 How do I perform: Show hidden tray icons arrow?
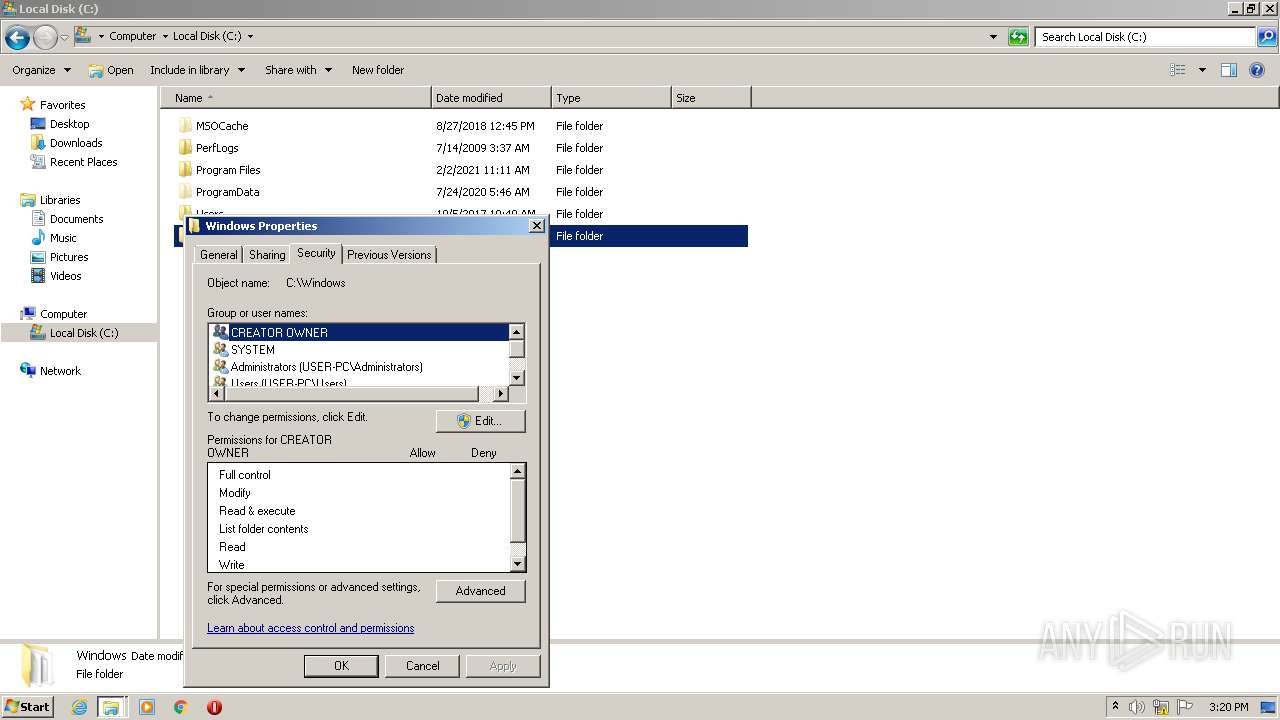(x=1115, y=706)
